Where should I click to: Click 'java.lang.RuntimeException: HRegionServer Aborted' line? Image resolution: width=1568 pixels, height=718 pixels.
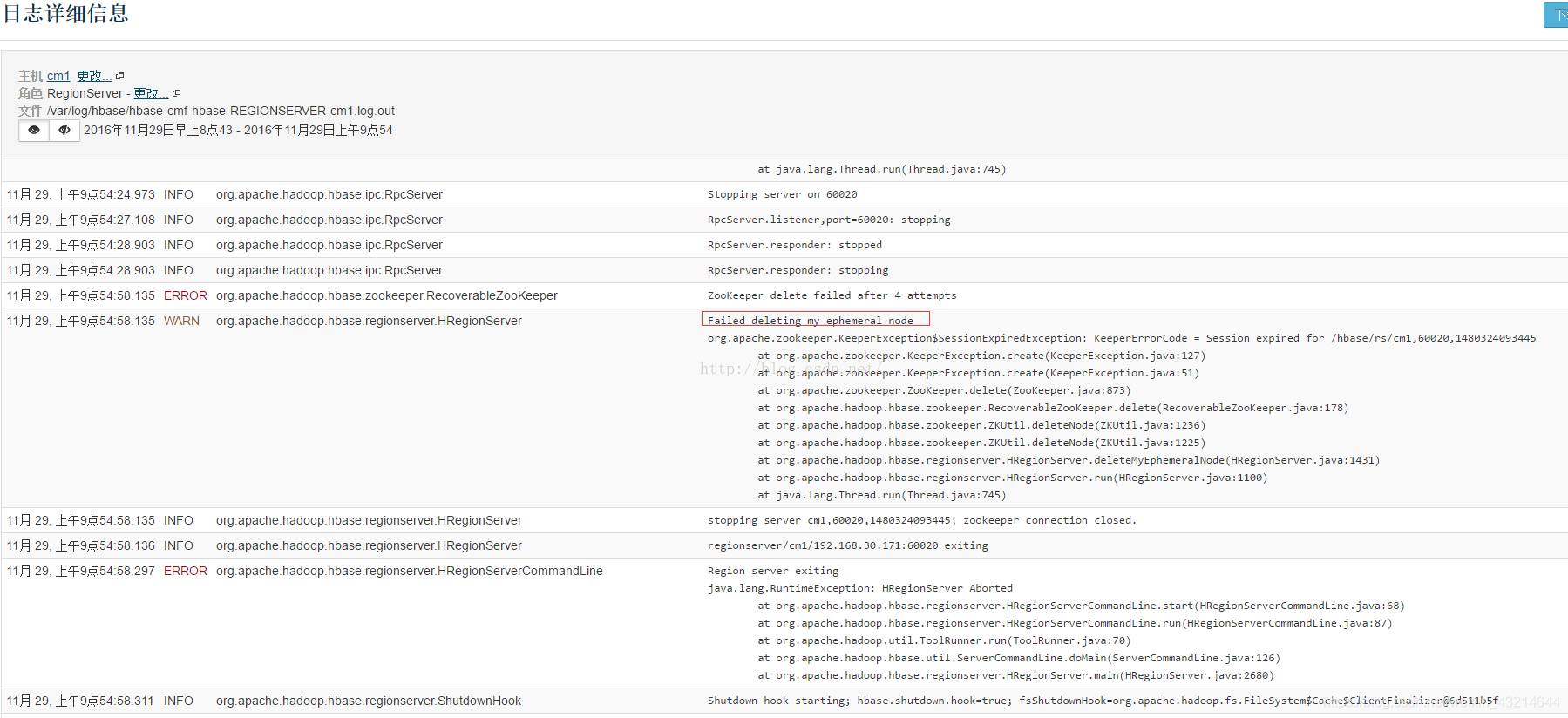coord(860,589)
